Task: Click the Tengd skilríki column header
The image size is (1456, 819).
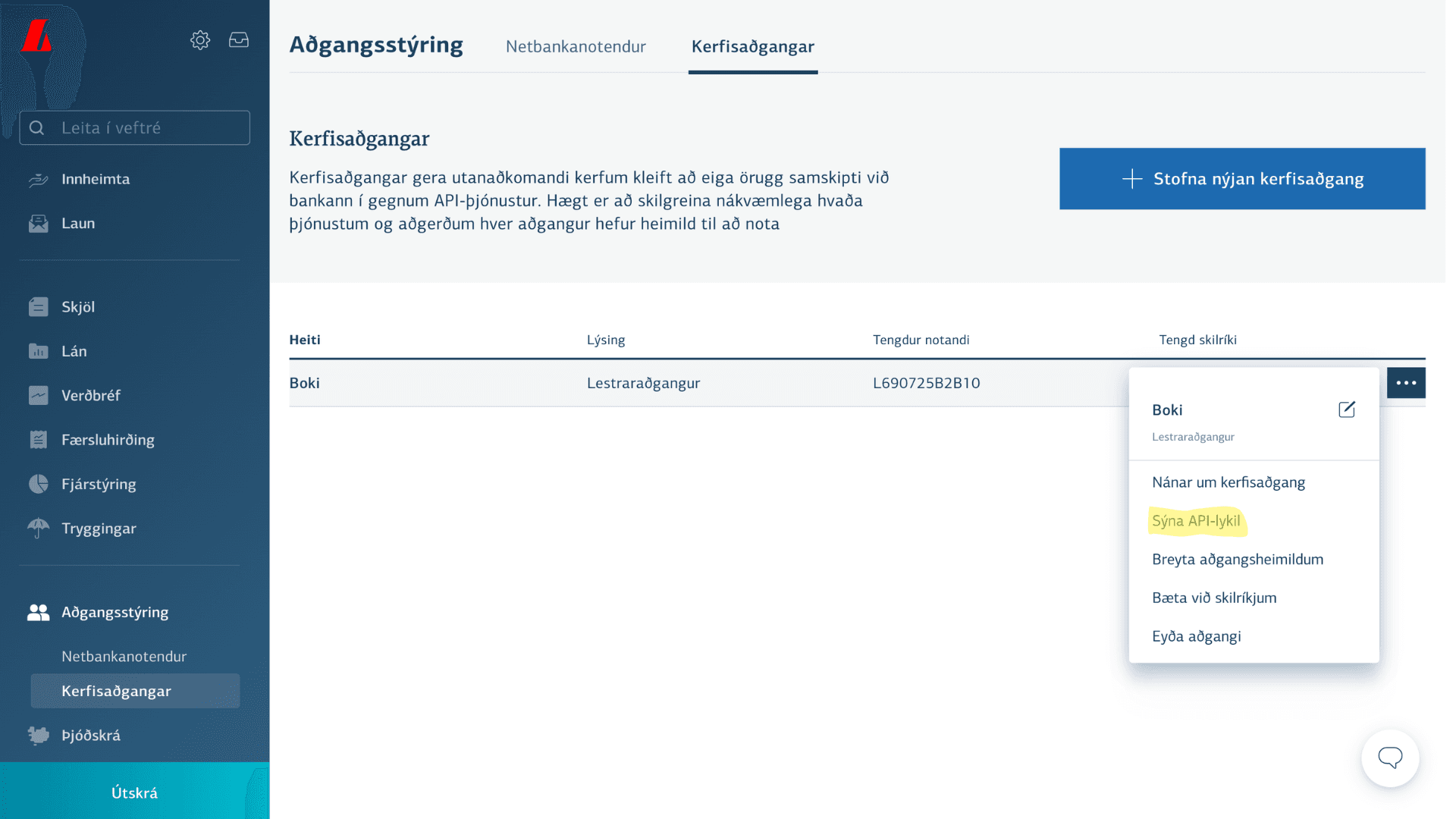Action: point(1197,340)
